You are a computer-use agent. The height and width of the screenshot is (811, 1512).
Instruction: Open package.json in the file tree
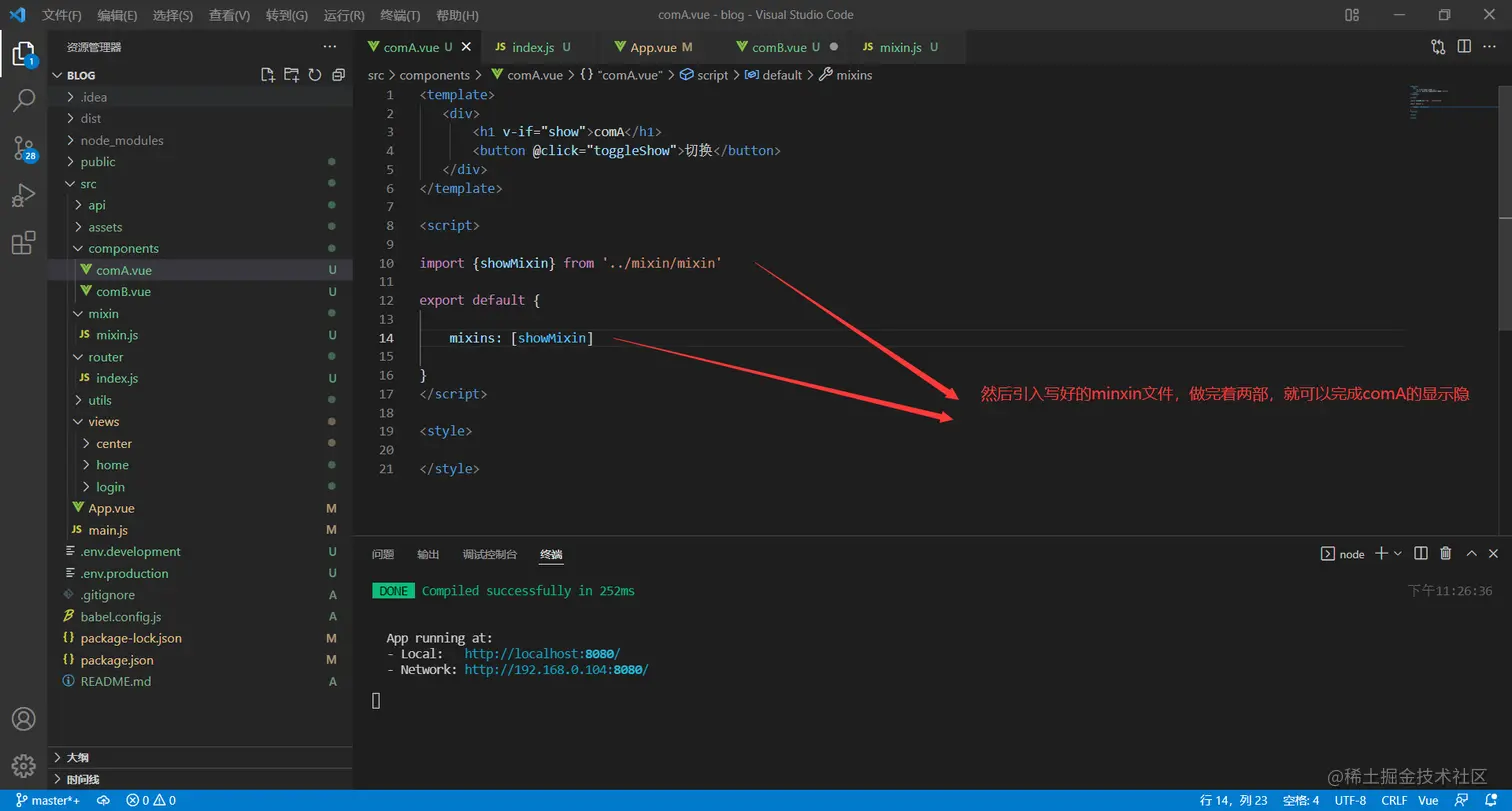[117, 660]
